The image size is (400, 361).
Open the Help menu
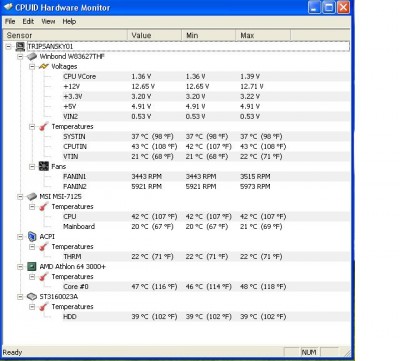69,21
